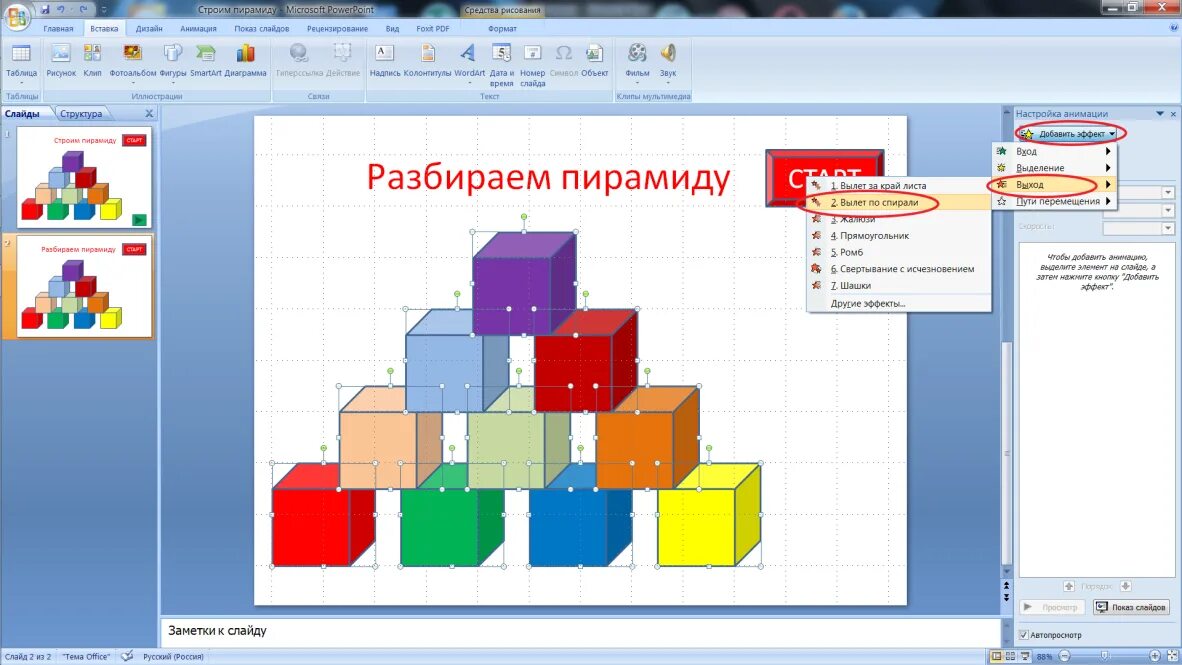This screenshot has width=1182, height=665.
Task: Insert Дата и время
Action: coord(501,65)
